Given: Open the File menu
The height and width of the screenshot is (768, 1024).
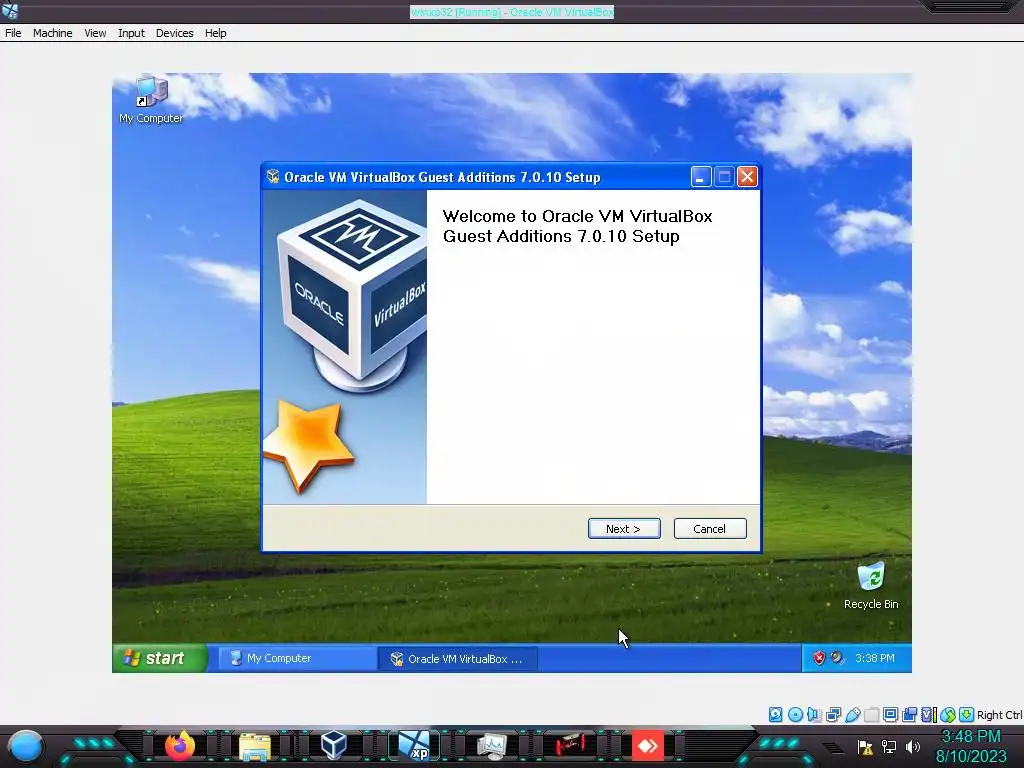Looking at the screenshot, I should pos(13,33).
